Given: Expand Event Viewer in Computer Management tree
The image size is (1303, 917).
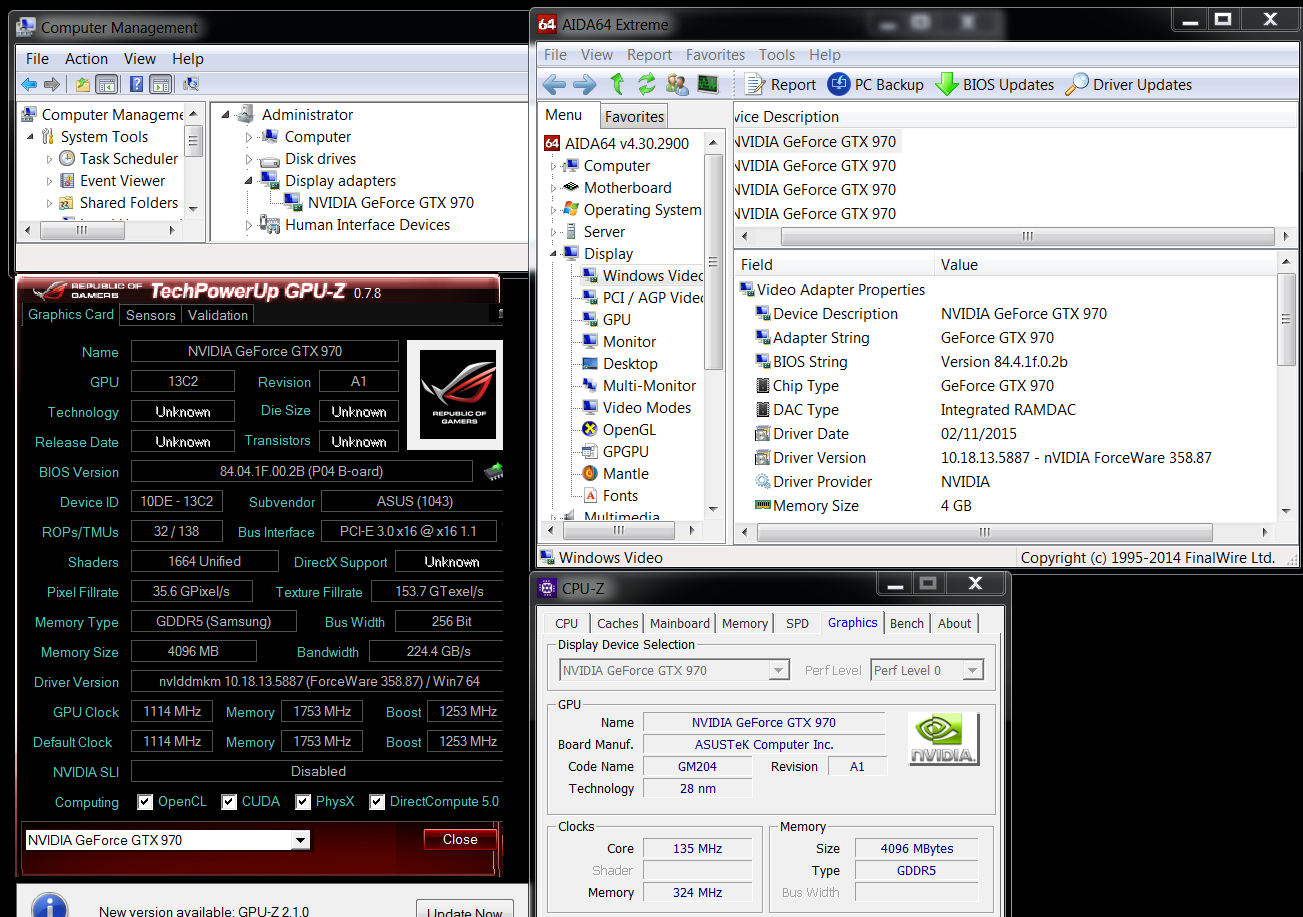Looking at the screenshot, I should click(x=50, y=181).
